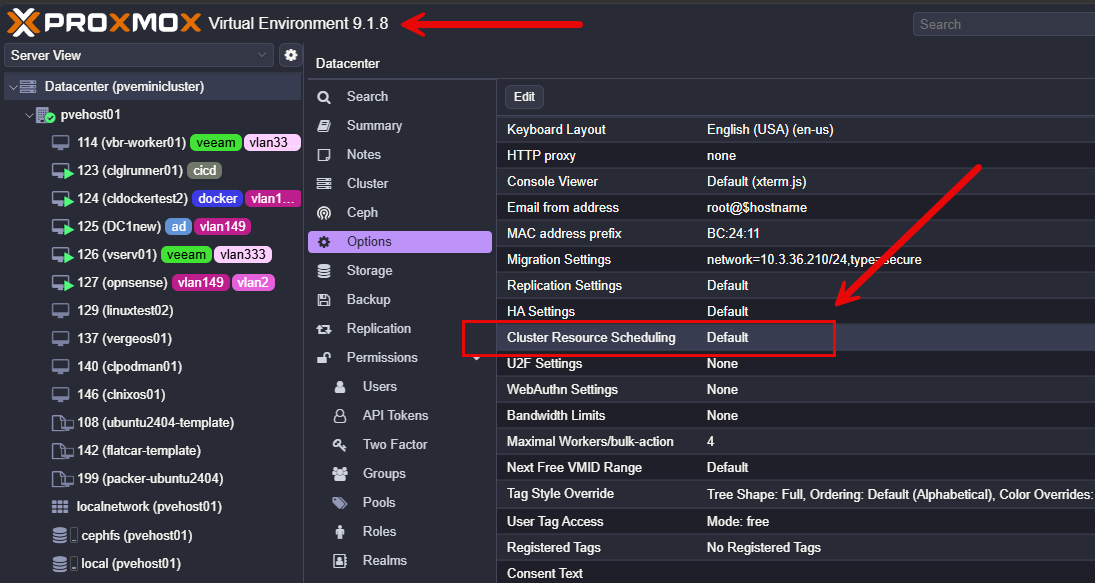Click the veeam tag on VM 114
The height and width of the screenshot is (583, 1095).
(215, 143)
